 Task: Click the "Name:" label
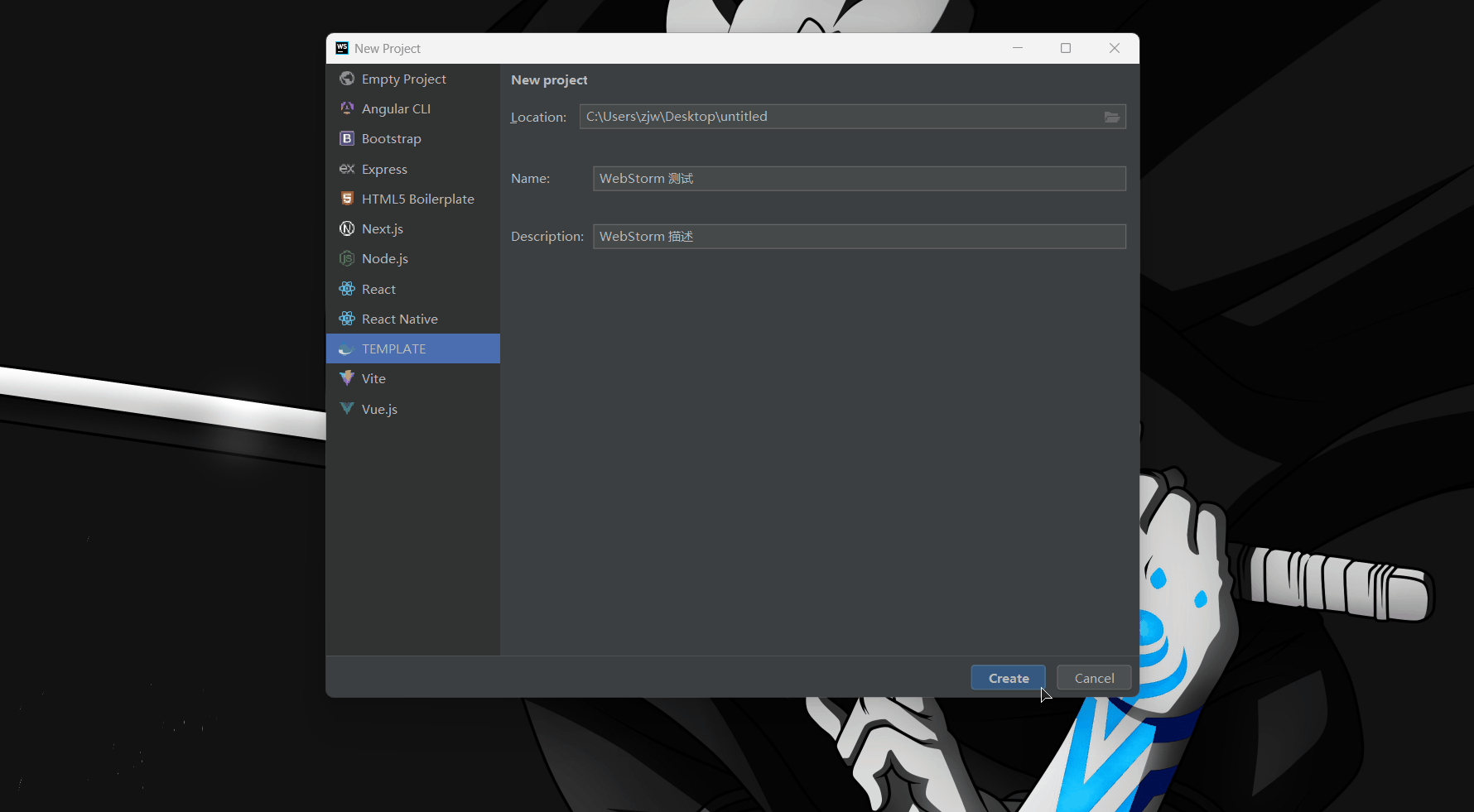point(530,178)
